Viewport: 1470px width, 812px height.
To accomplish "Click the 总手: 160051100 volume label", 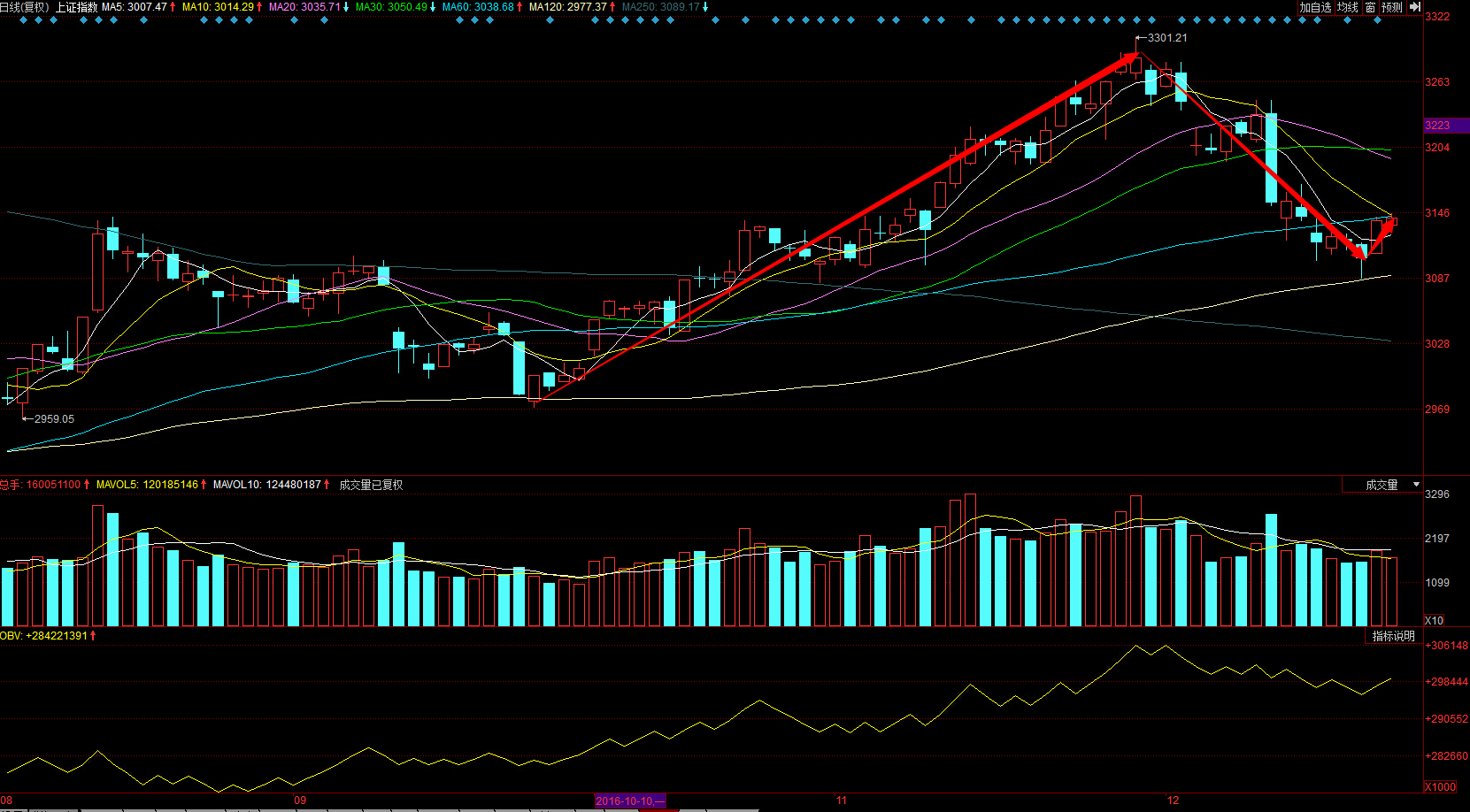I will pyautogui.click(x=41, y=485).
